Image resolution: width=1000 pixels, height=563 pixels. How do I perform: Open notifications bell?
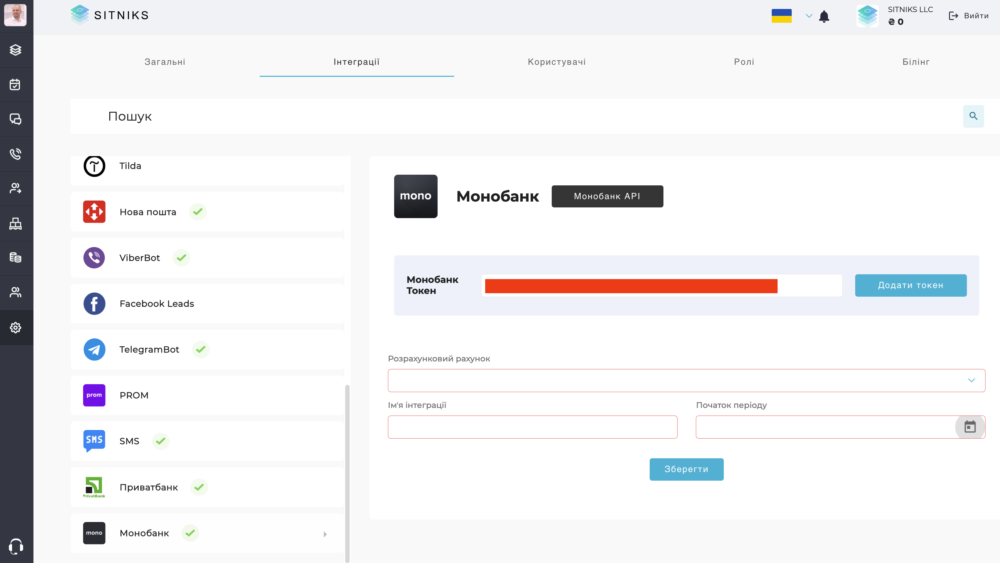pos(824,17)
